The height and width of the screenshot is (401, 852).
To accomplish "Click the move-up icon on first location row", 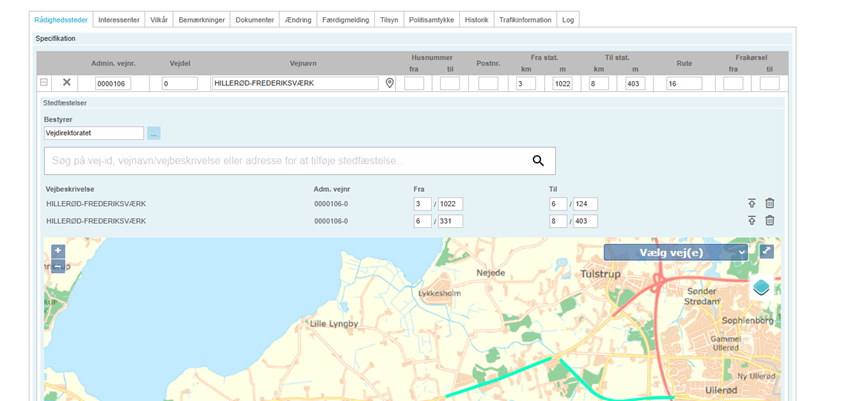I will [x=752, y=204].
